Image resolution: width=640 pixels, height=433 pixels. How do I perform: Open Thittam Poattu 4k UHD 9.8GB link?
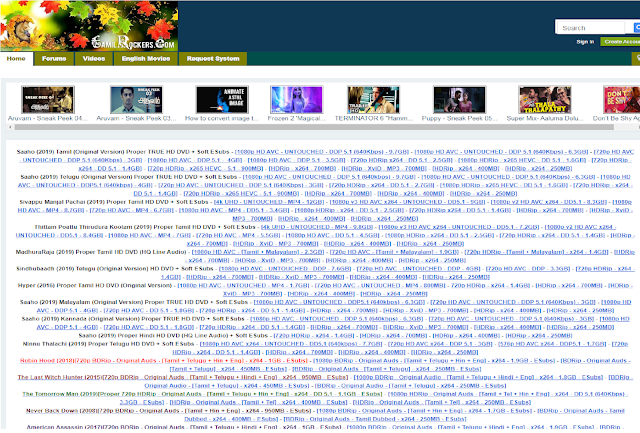coord(317,227)
